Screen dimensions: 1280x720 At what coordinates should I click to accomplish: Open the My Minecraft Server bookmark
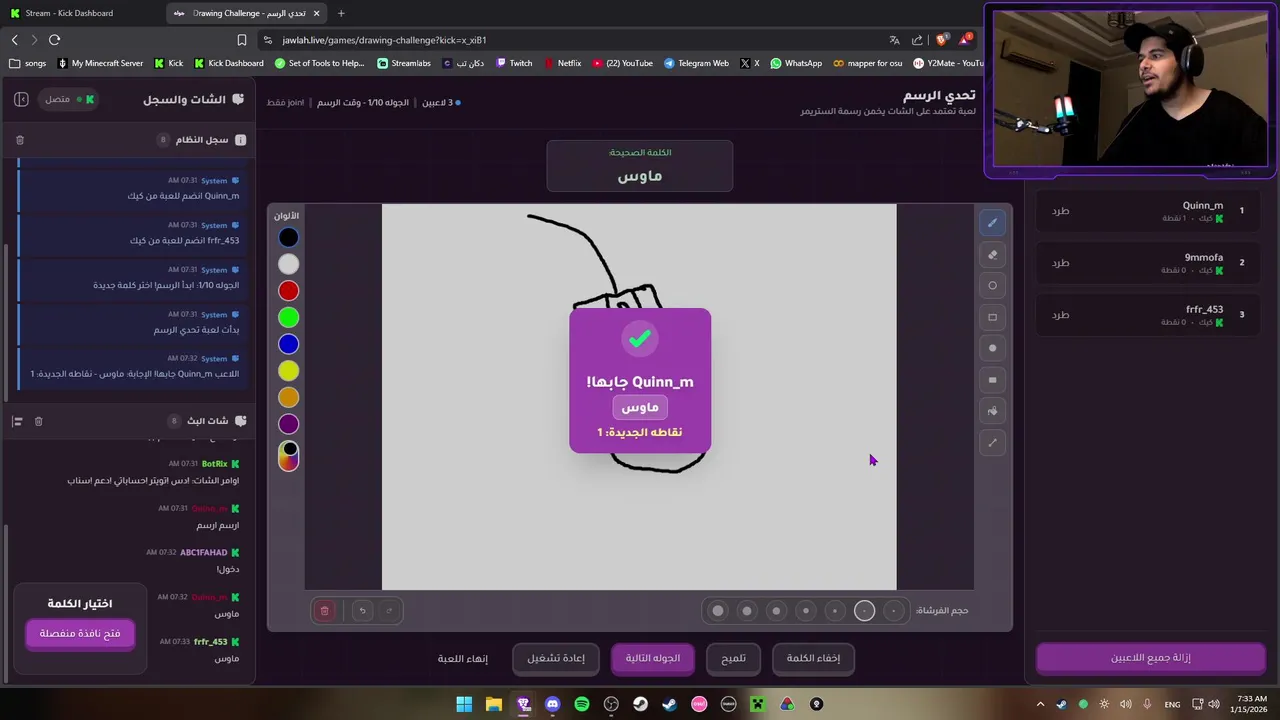click(x=100, y=63)
